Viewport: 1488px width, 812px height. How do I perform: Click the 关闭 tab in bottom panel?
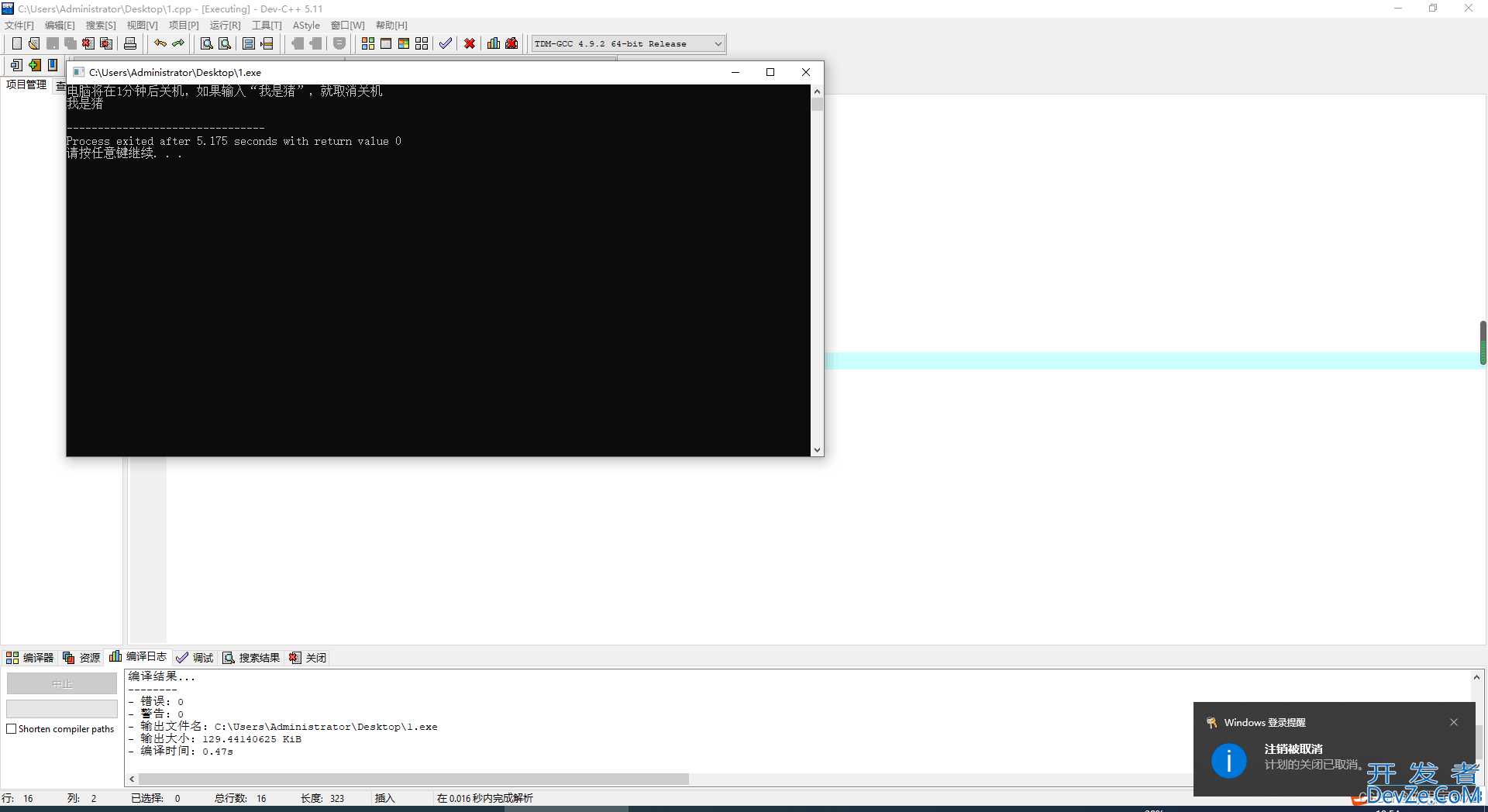pos(308,658)
